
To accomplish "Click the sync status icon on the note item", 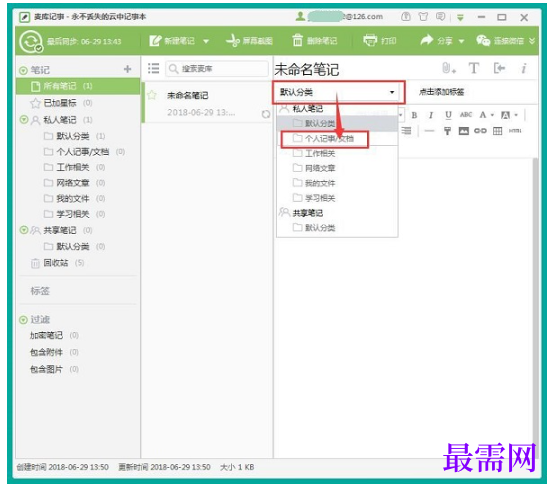I will click(265, 114).
